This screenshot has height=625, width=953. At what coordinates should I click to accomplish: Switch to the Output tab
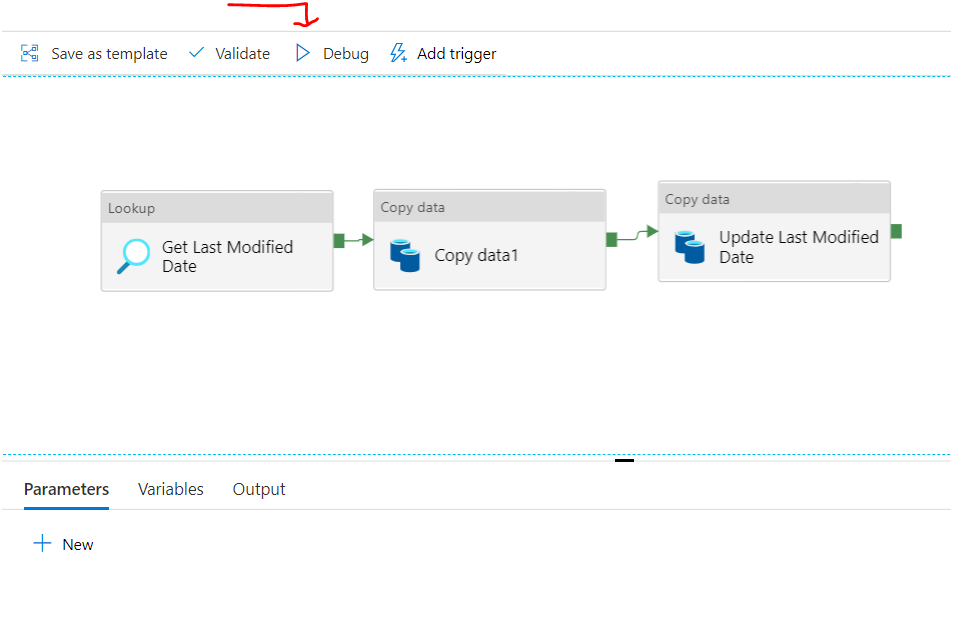[x=259, y=489]
